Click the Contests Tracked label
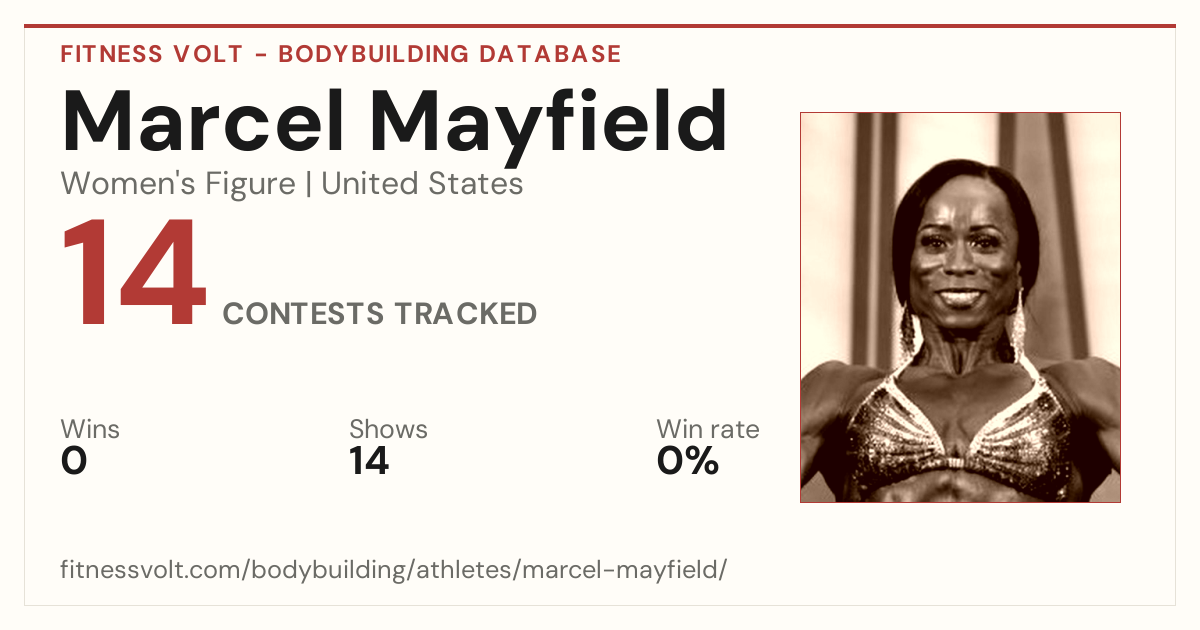 [380, 314]
